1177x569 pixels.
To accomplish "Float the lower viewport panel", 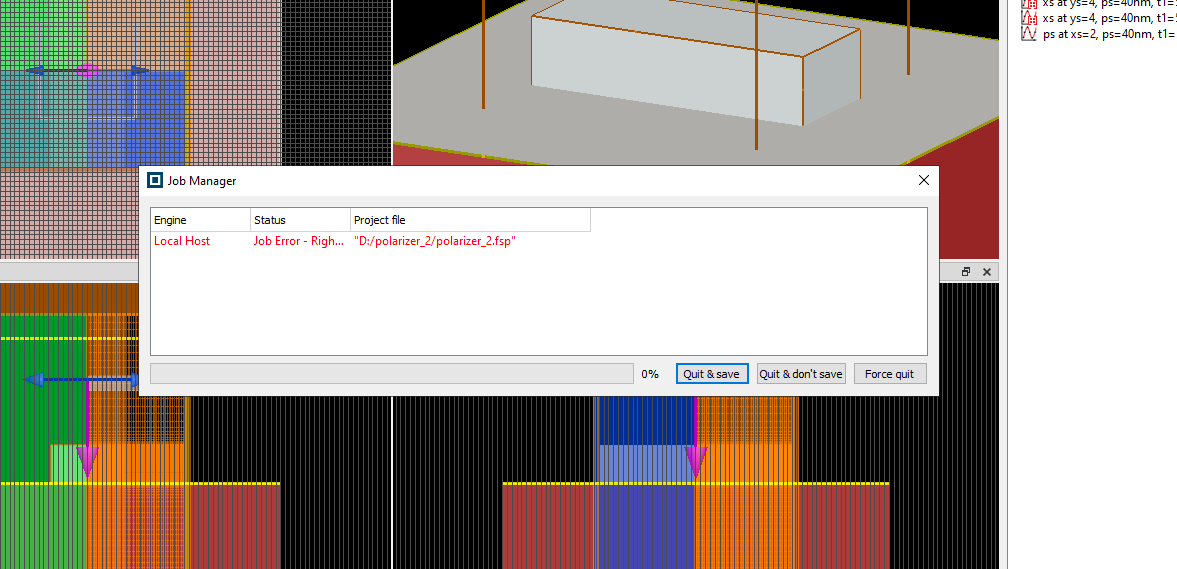I will [x=966, y=272].
